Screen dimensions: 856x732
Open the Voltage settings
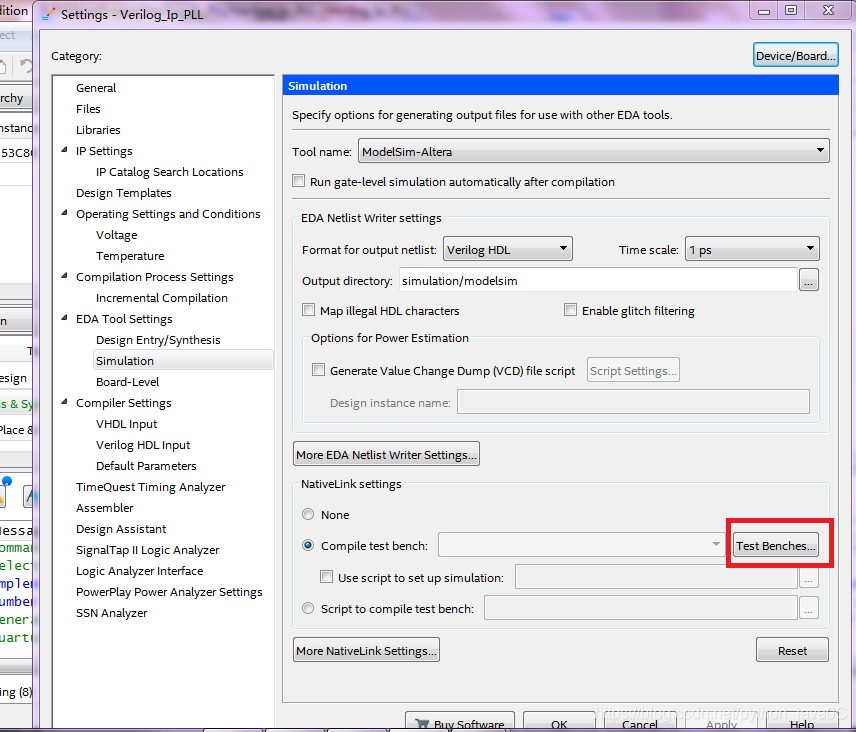[x=117, y=235]
